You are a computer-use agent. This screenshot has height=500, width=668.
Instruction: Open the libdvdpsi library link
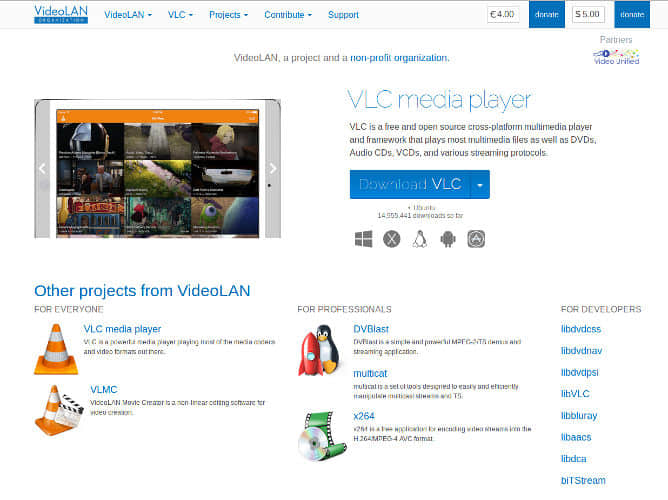(x=579, y=373)
